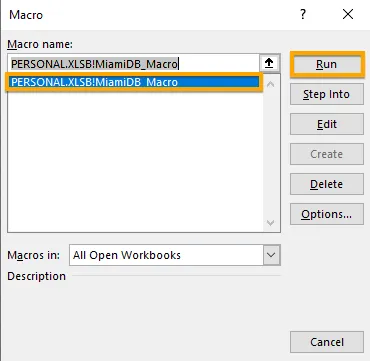Open the All Open Workbooks combo box
Image resolution: width=370 pixels, height=361 pixels.
(x=175, y=255)
